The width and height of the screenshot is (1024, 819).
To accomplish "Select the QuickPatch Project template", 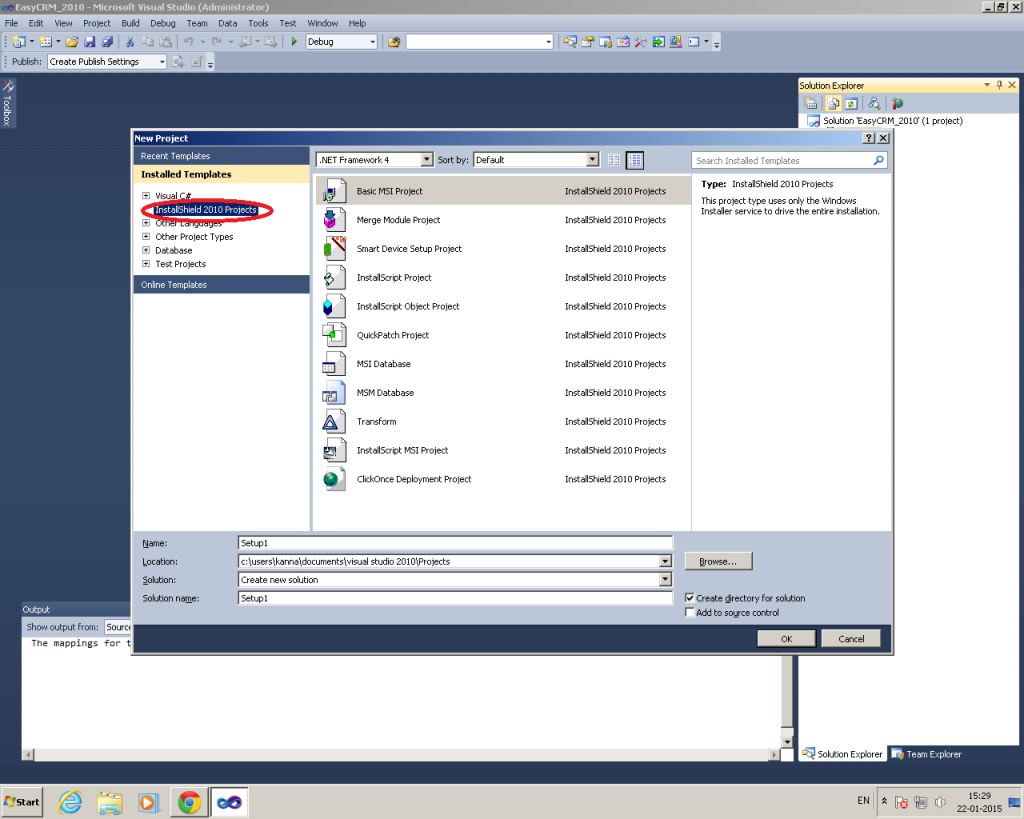I will [x=503, y=335].
